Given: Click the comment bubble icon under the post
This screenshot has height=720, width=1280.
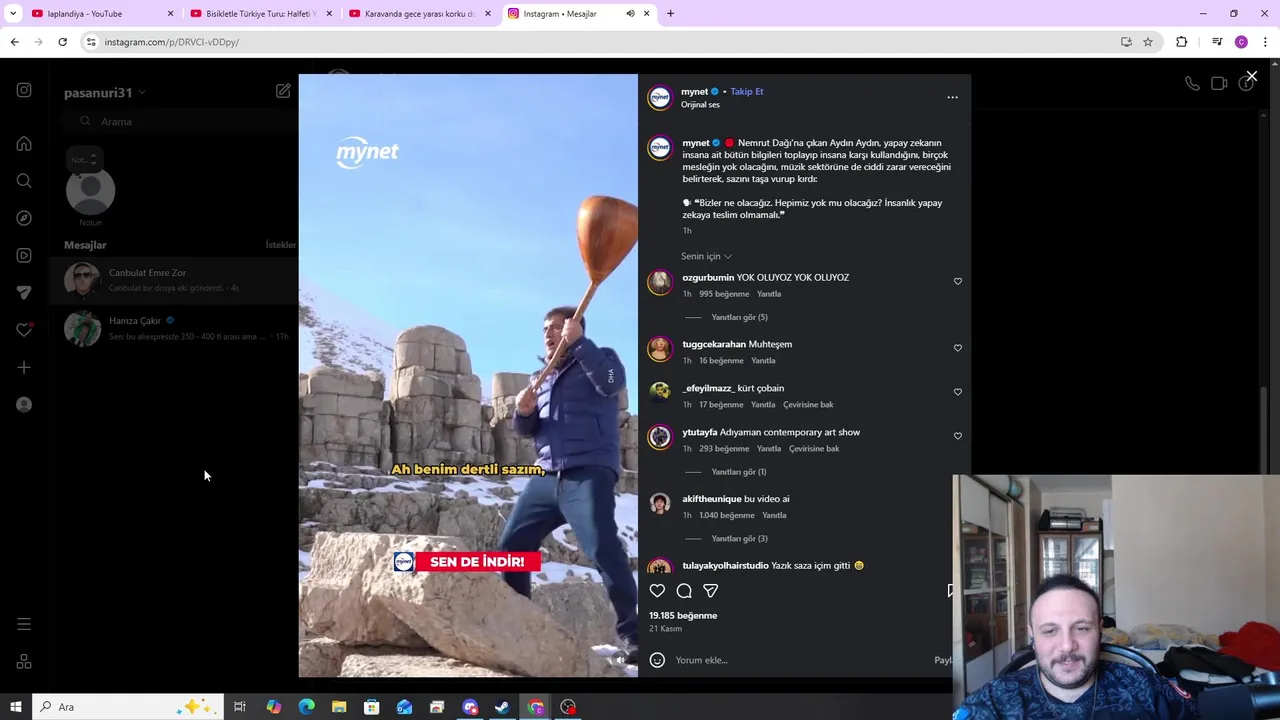Looking at the screenshot, I should click(684, 590).
